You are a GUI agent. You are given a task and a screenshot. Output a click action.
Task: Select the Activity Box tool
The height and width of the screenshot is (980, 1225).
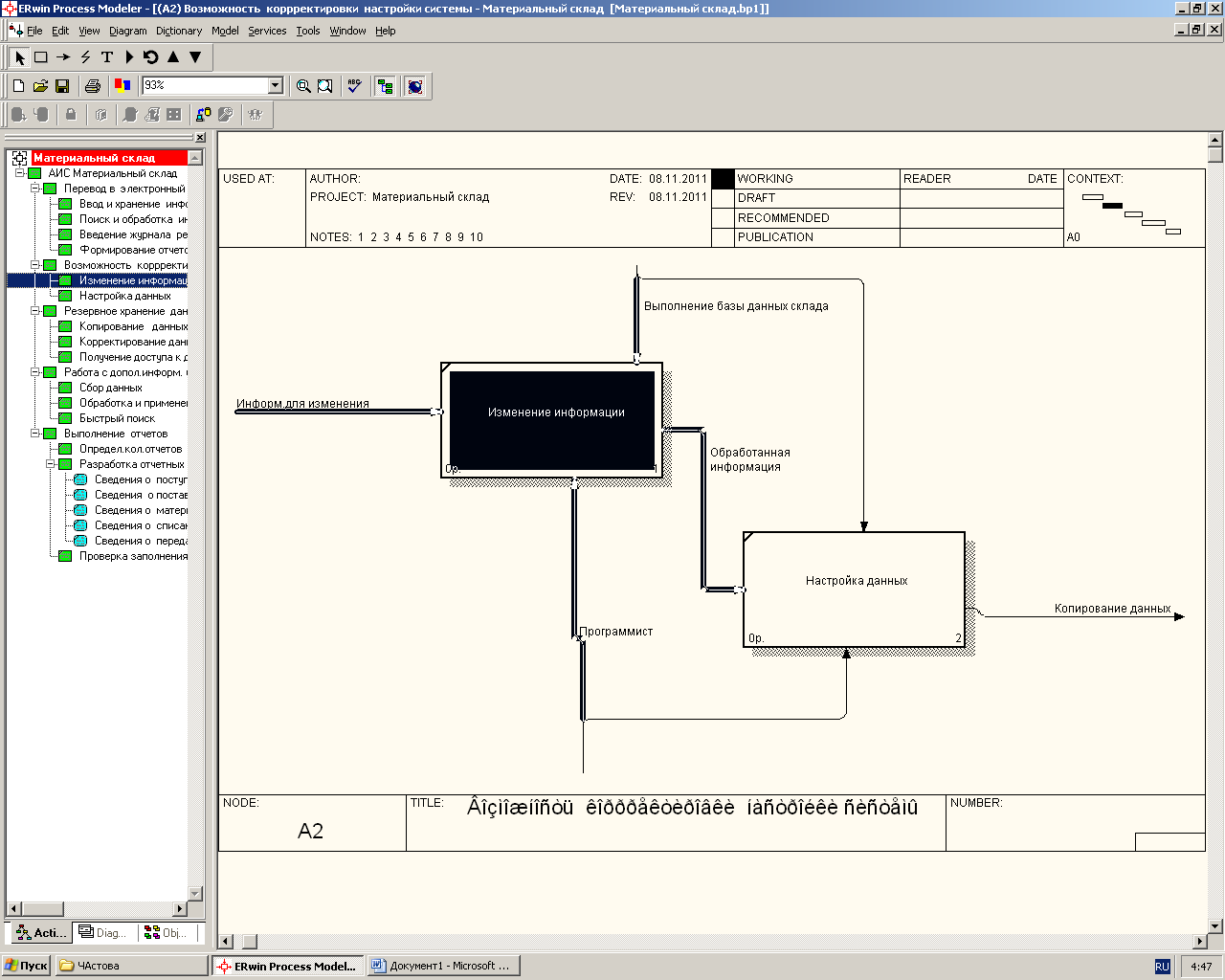pos(41,57)
